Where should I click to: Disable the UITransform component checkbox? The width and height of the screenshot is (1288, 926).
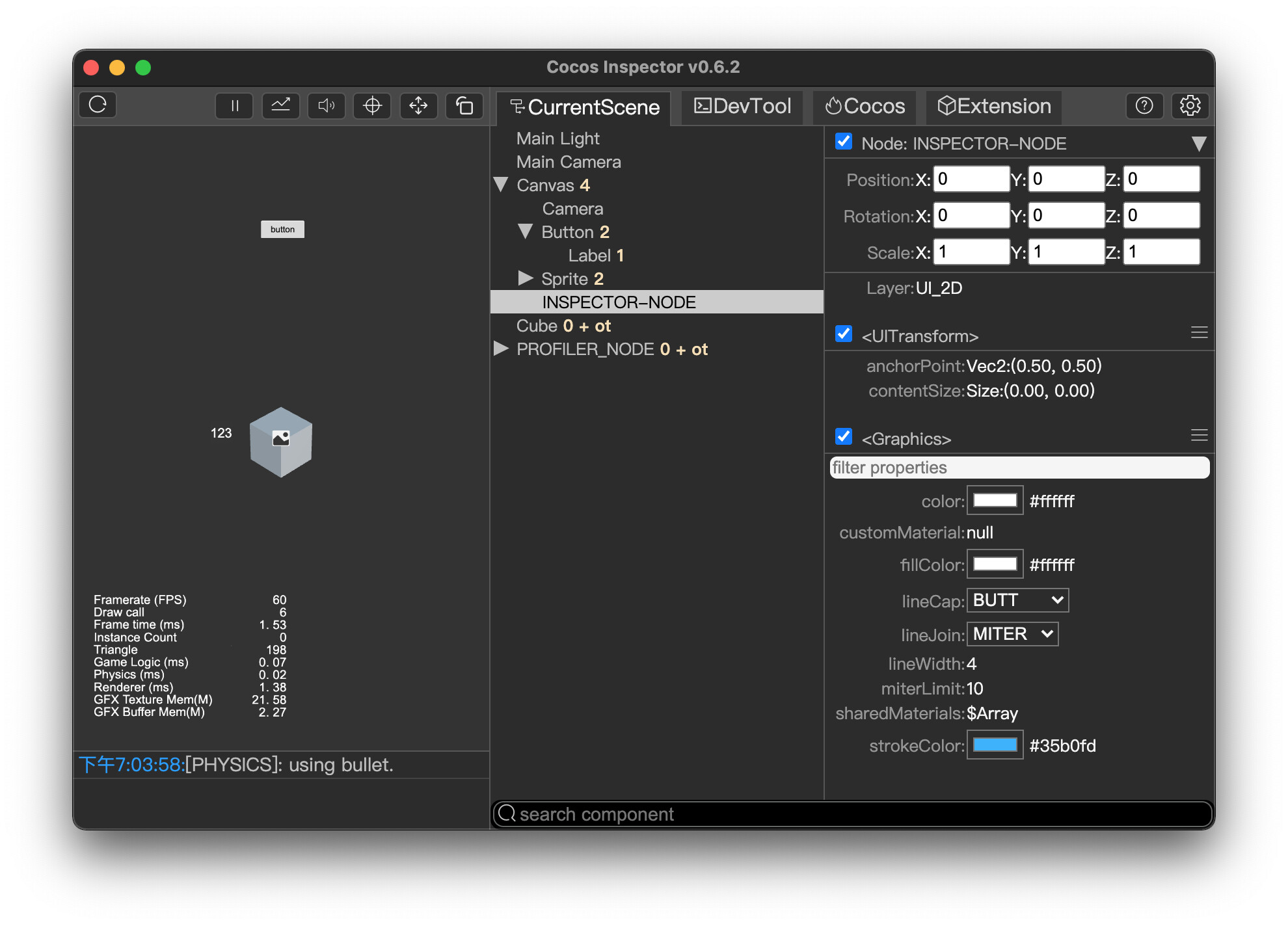coord(844,334)
